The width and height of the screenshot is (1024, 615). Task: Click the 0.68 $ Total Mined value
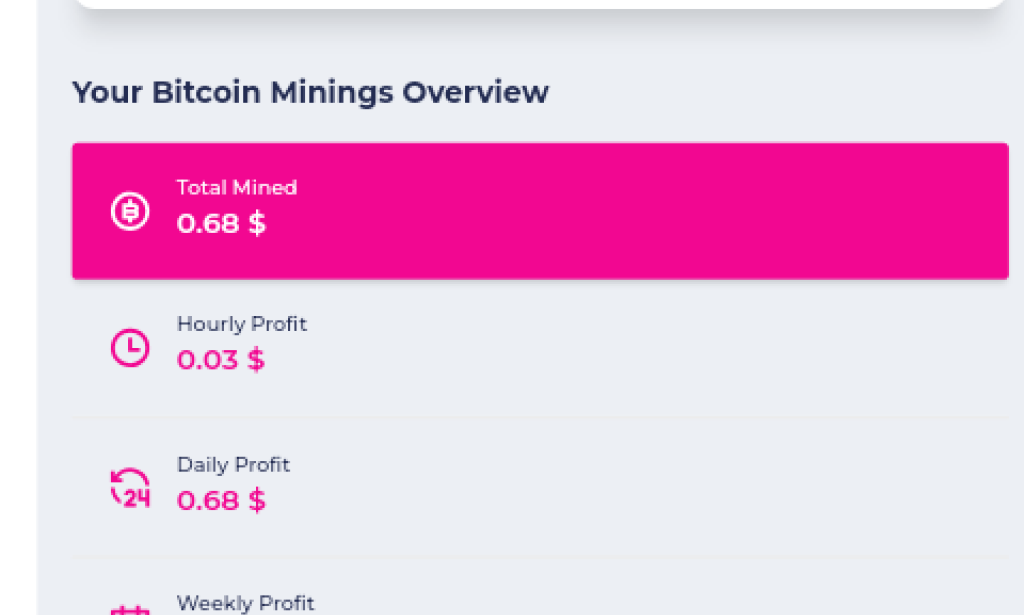pos(220,224)
